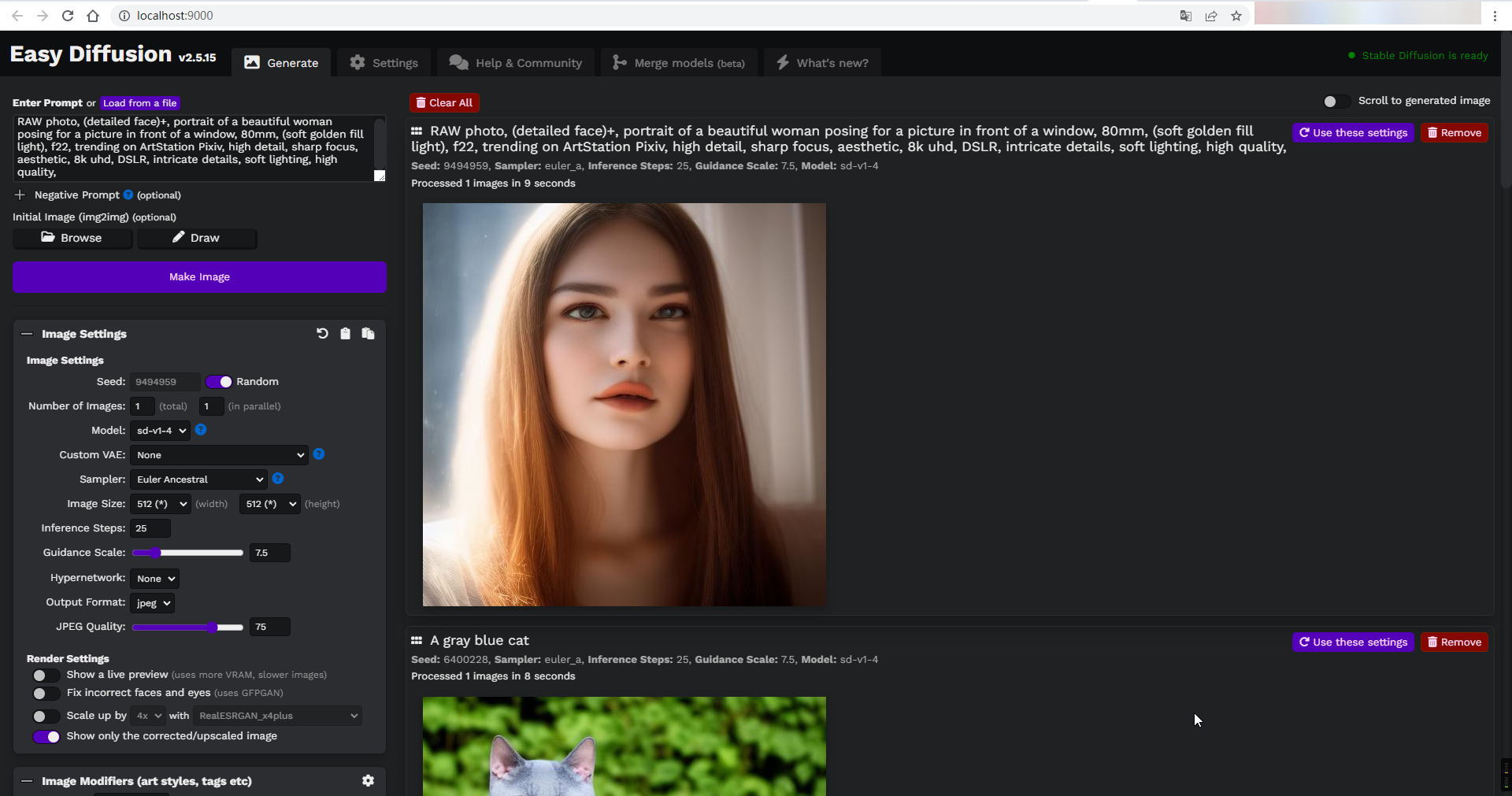Adjust the Guidance Scale slider
This screenshot has height=796, width=1512.
click(x=187, y=553)
